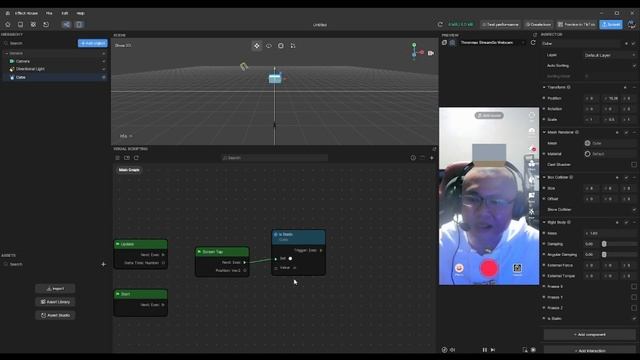640x360 pixels.
Task: Collapse the Mesh Renderer section
Action: coord(544,132)
